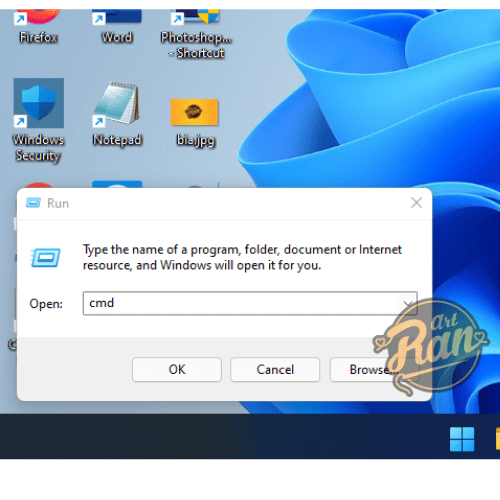Close the Run dialog with the X
The height and width of the screenshot is (500, 500).
click(x=416, y=203)
